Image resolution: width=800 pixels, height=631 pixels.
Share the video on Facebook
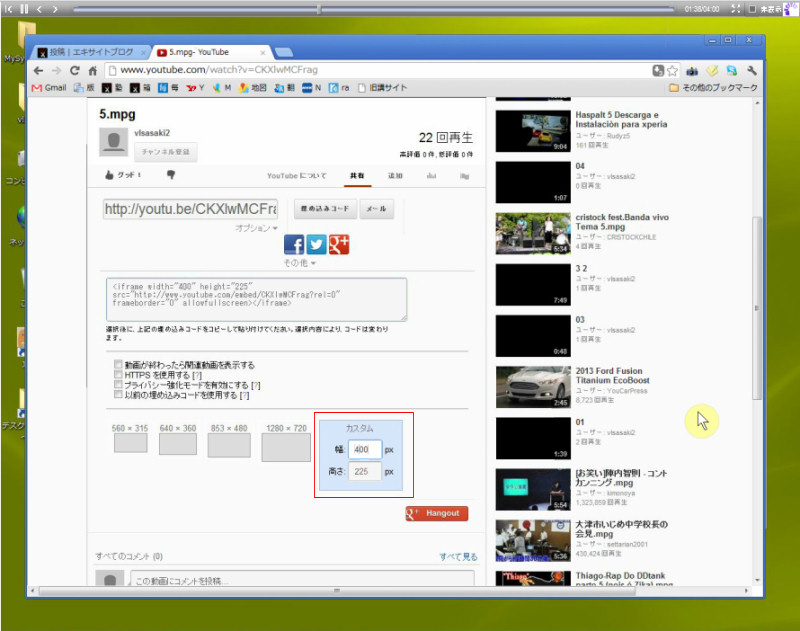[294, 245]
